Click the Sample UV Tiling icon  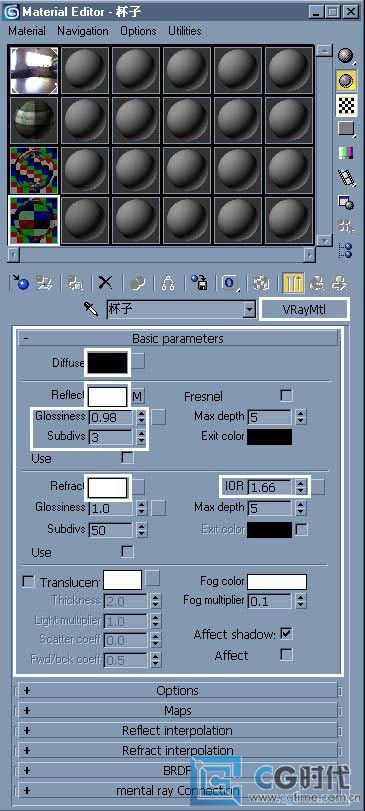click(345, 128)
